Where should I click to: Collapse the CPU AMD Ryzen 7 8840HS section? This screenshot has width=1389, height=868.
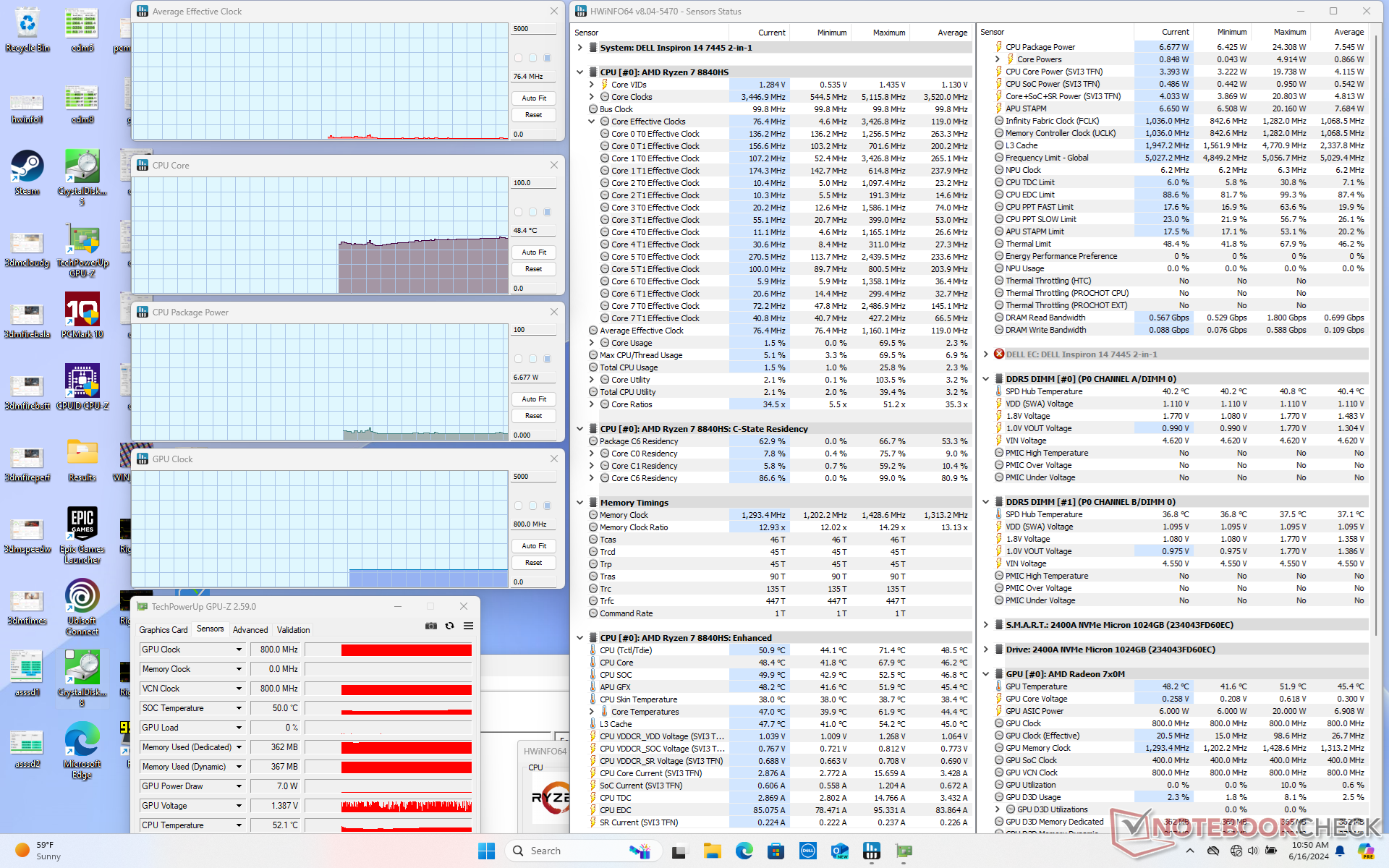(580, 72)
